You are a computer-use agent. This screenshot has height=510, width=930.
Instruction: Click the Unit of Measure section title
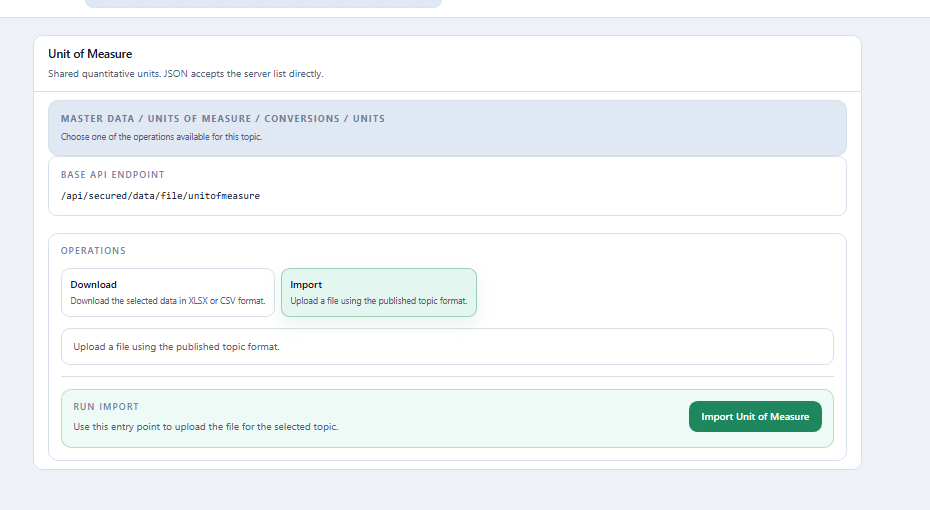pos(90,54)
